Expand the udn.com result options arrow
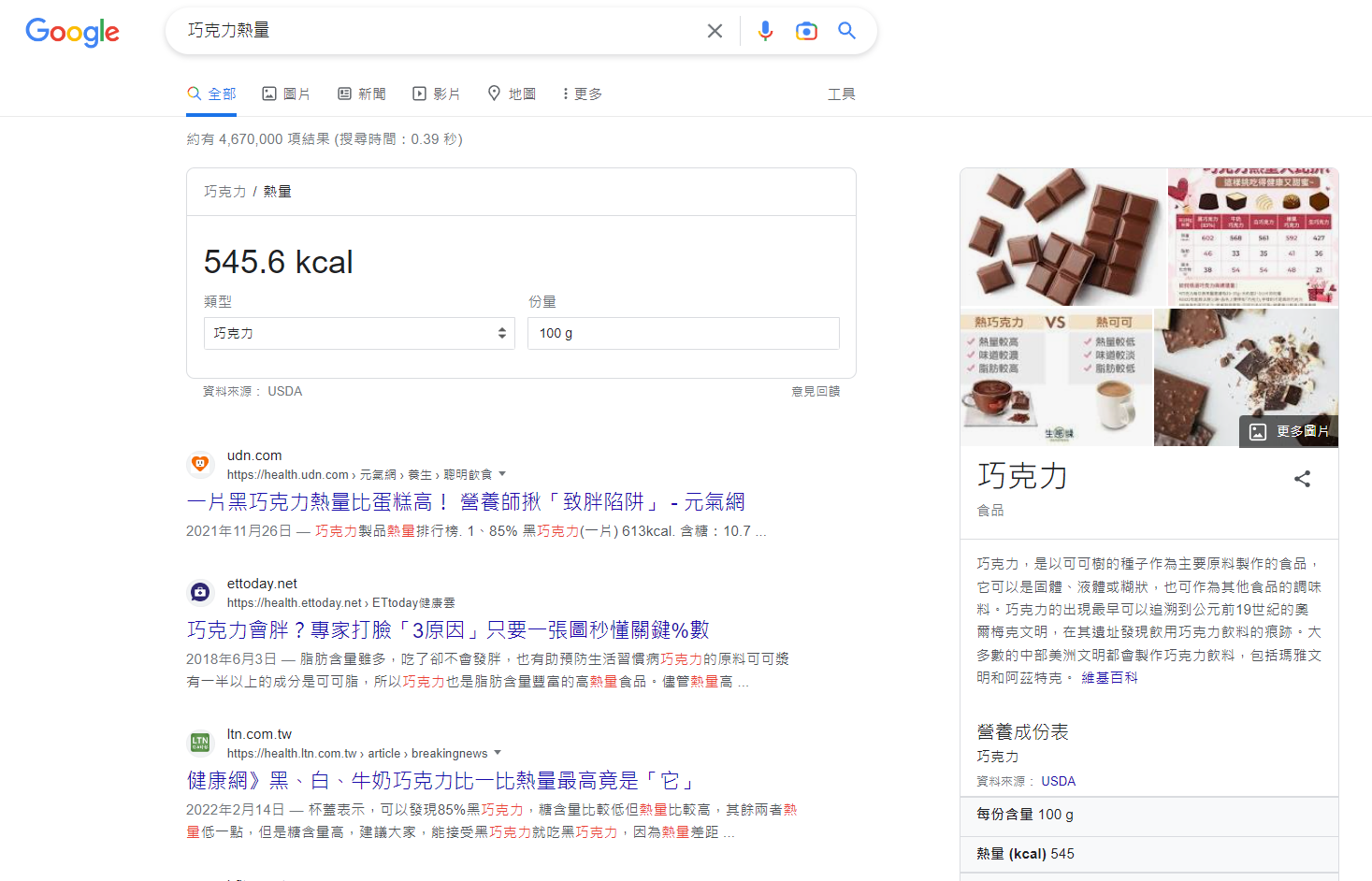Screen dimensions: 1372x881 502,473
